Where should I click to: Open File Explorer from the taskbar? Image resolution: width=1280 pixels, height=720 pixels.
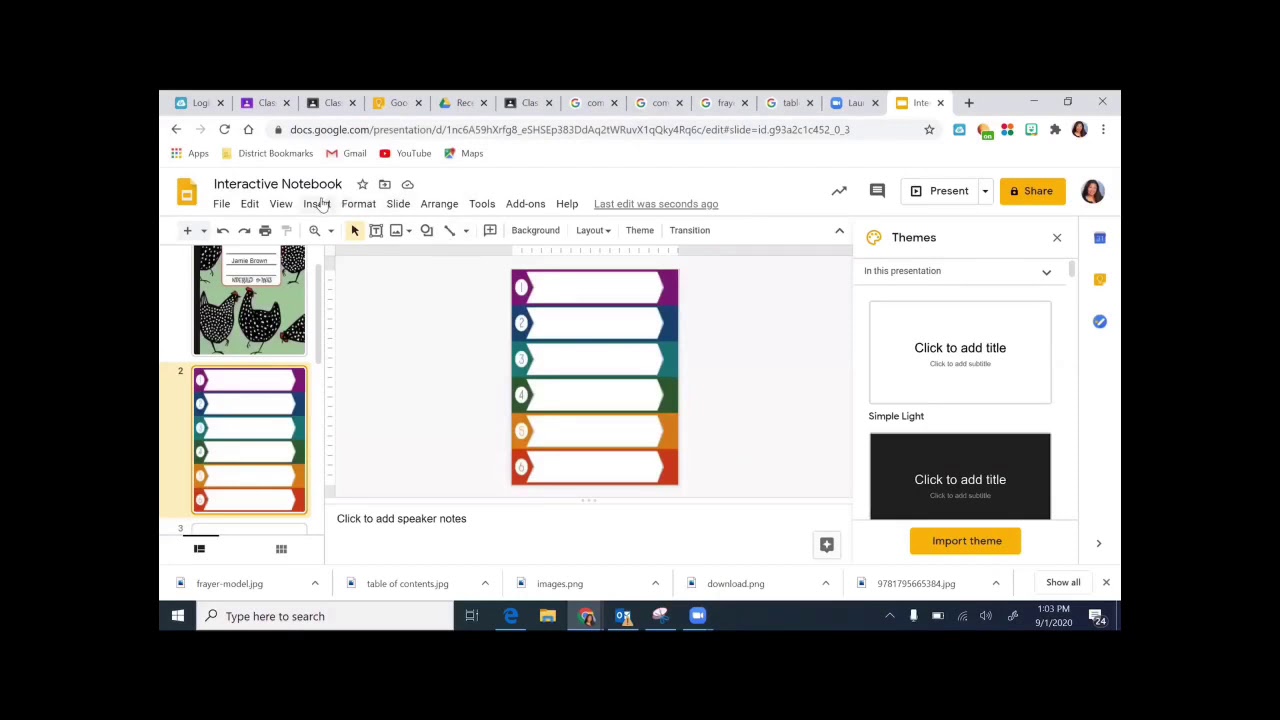click(x=547, y=616)
